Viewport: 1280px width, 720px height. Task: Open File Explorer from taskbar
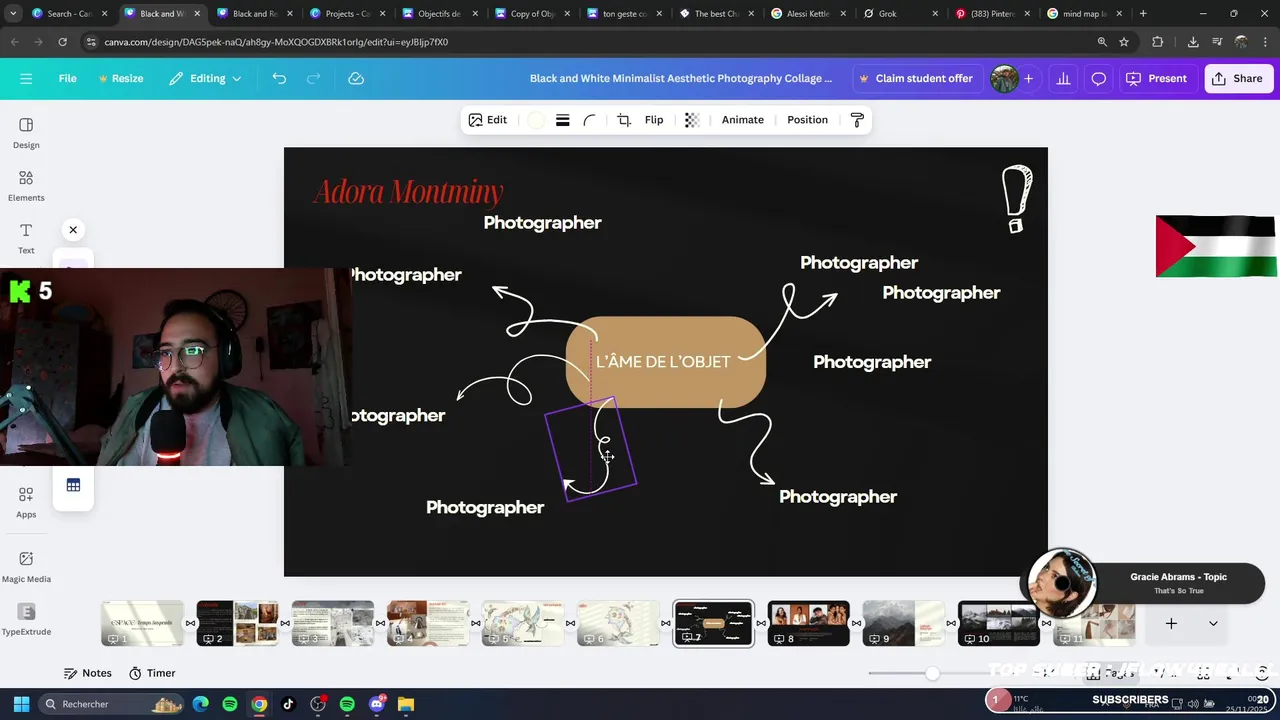click(405, 704)
